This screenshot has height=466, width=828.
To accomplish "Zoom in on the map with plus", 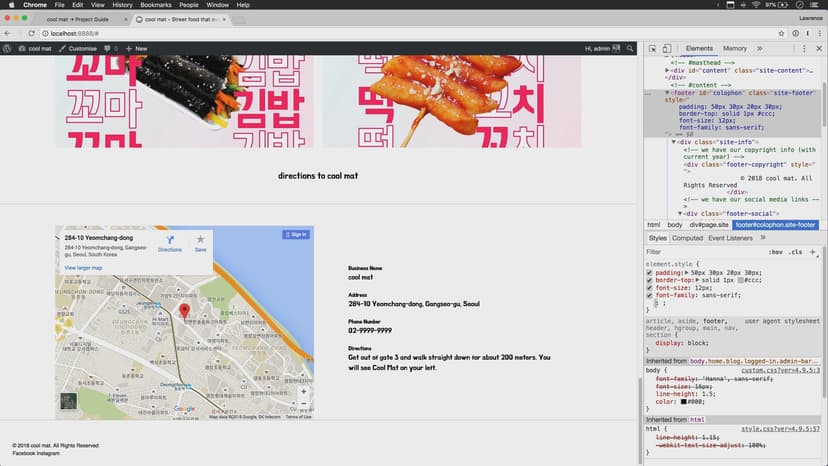I will click(x=304, y=391).
